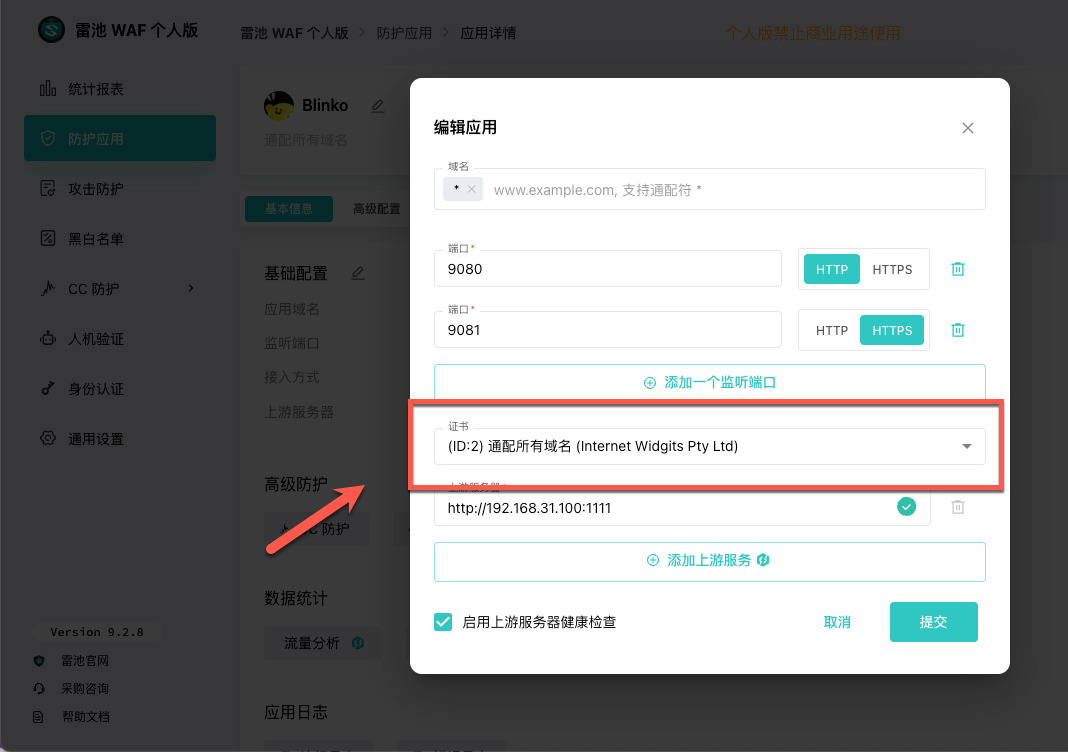Click the 黑白名单 list icon
Image resolution: width=1068 pixels, height=752 pixels.
pos(48,238)
